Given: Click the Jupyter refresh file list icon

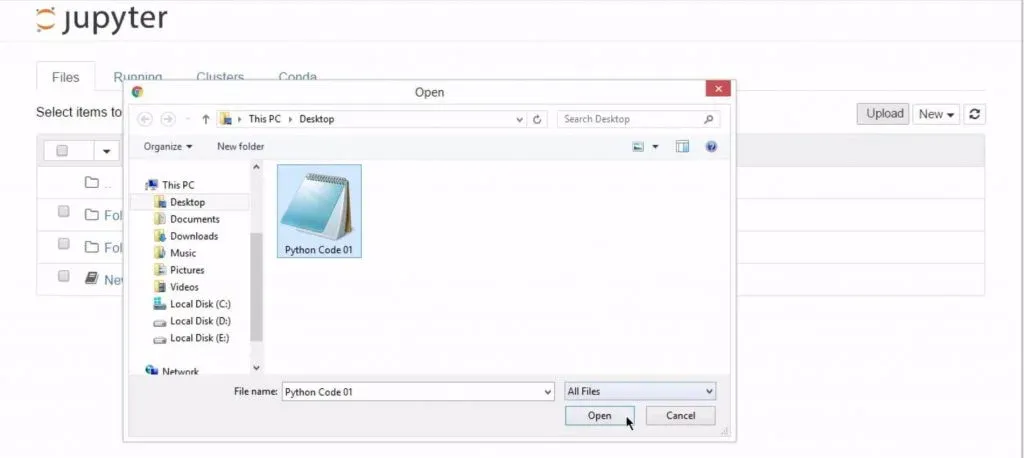Looking at the screenshot, I should click(975, 114).
